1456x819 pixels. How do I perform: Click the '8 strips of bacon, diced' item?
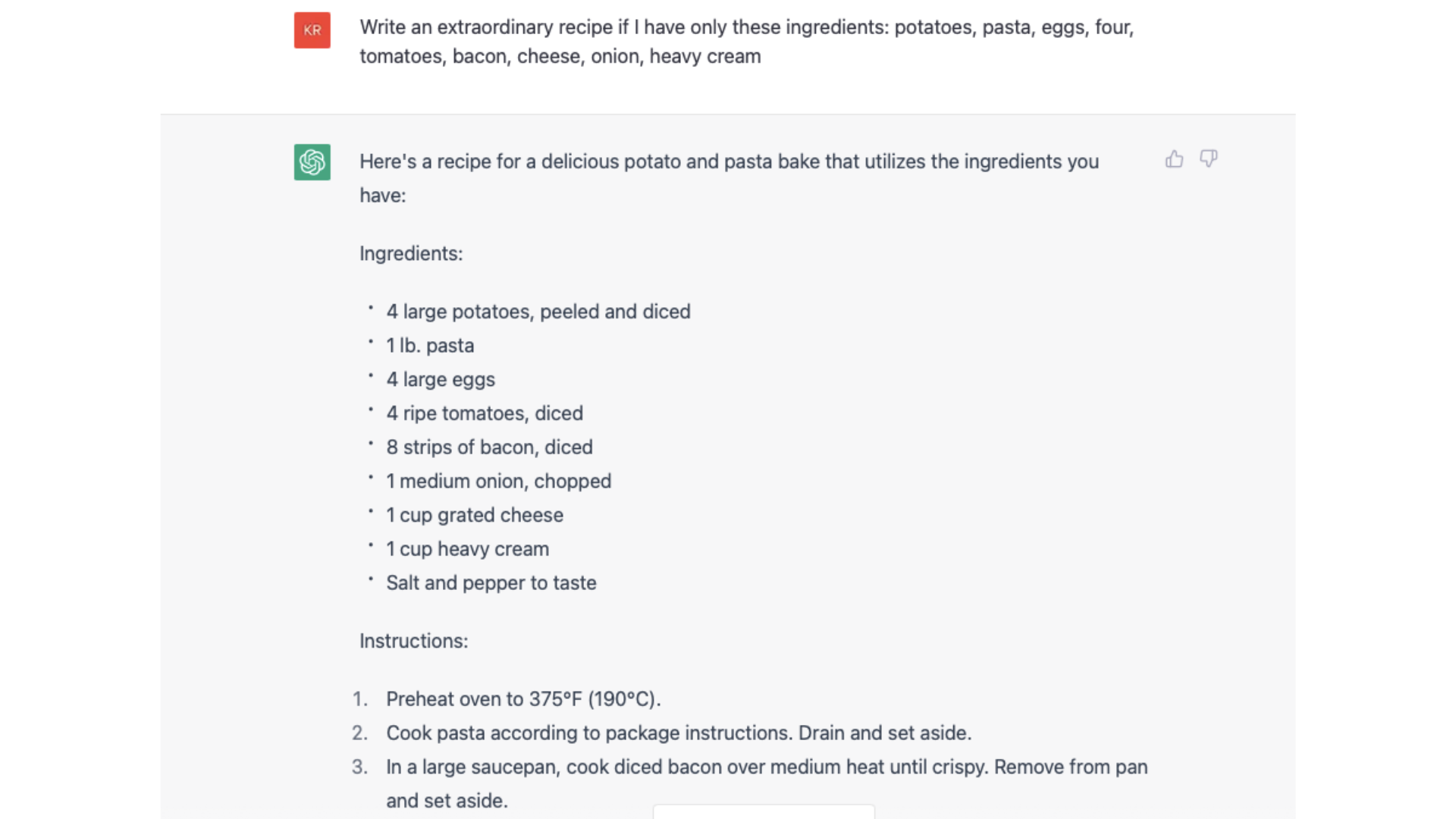click(489, 447)
